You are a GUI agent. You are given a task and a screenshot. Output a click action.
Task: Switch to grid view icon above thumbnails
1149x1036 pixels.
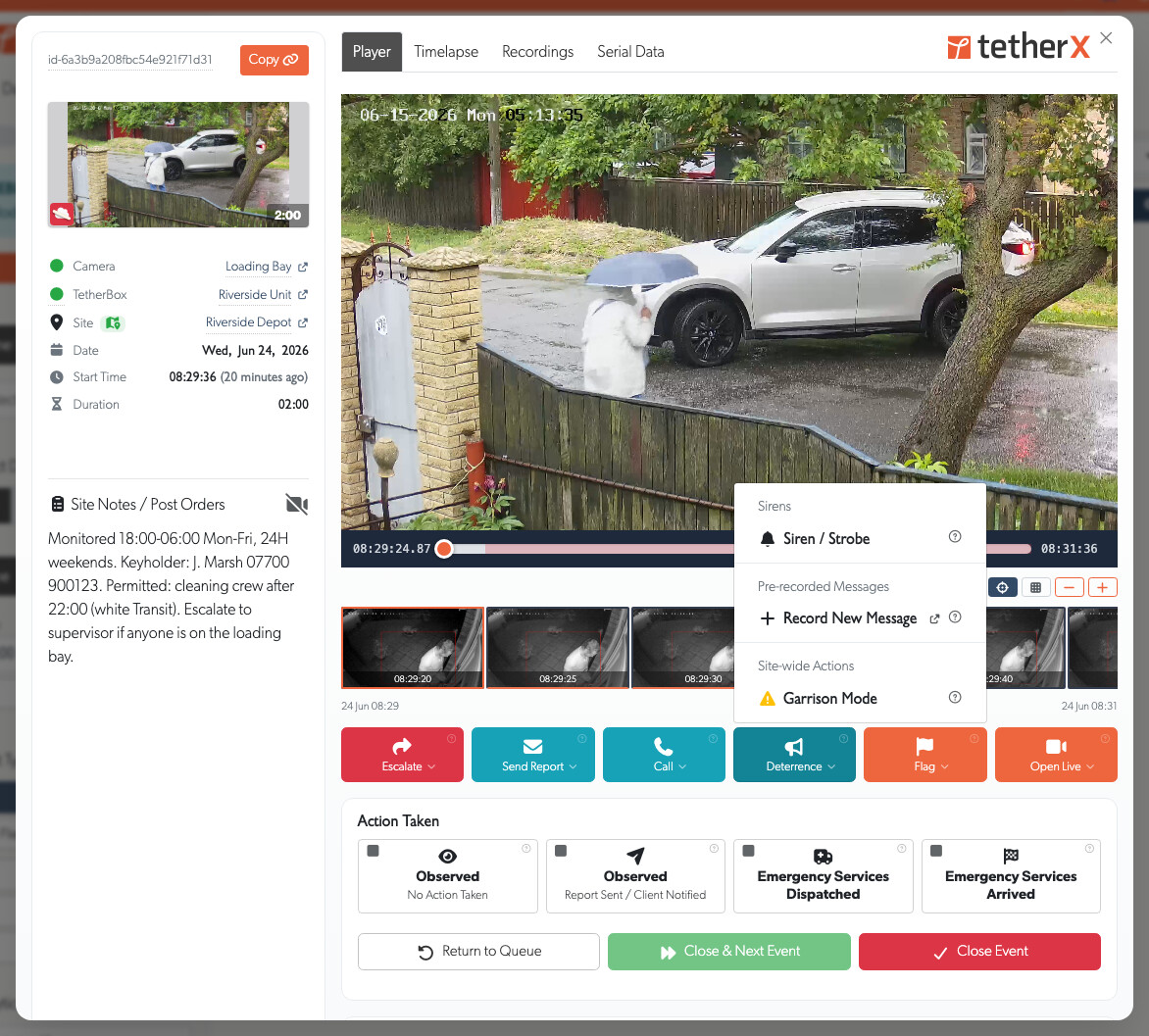[1035, 587]
